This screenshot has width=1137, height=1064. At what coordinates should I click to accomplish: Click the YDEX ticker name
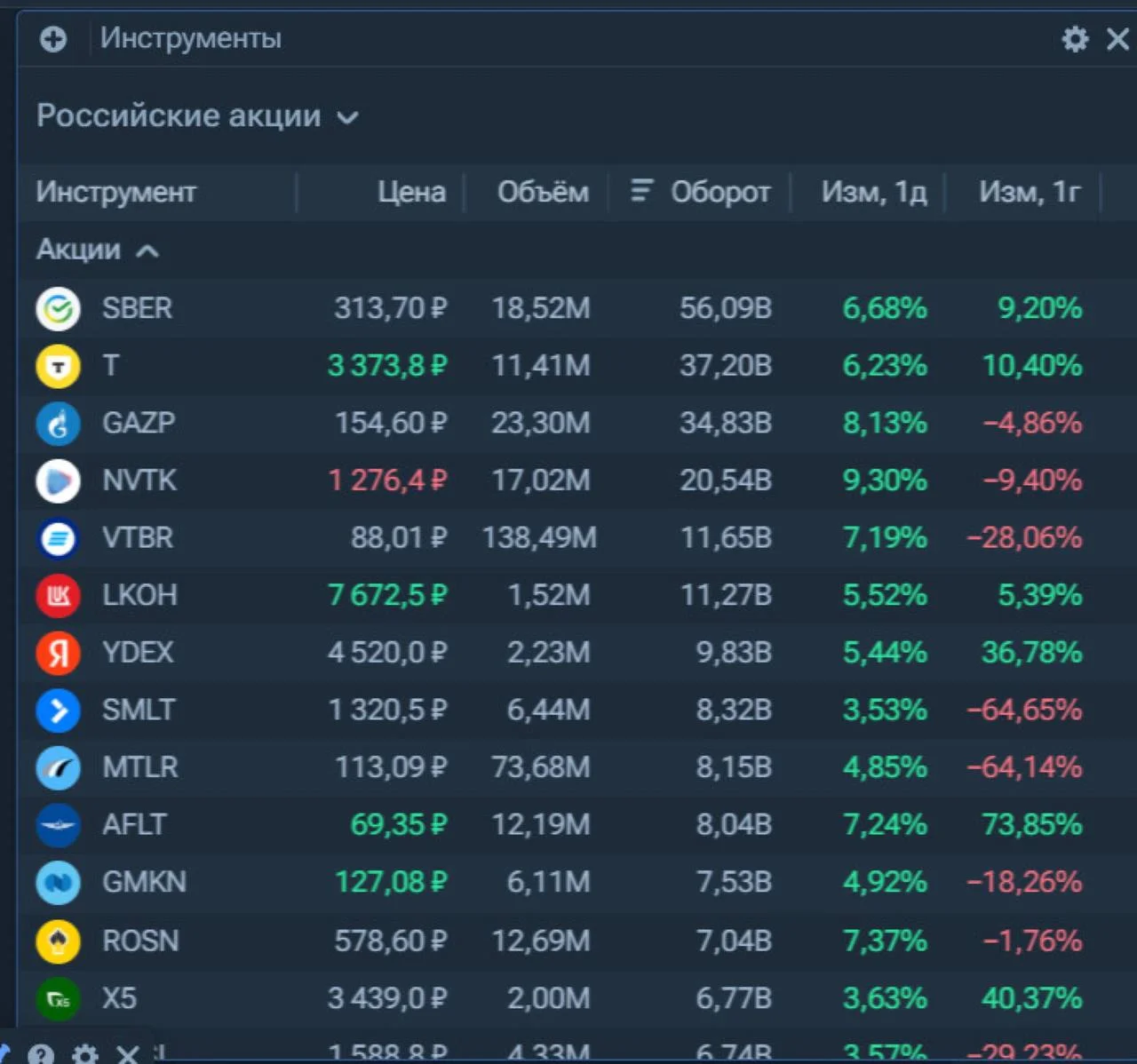pos(138,652)
